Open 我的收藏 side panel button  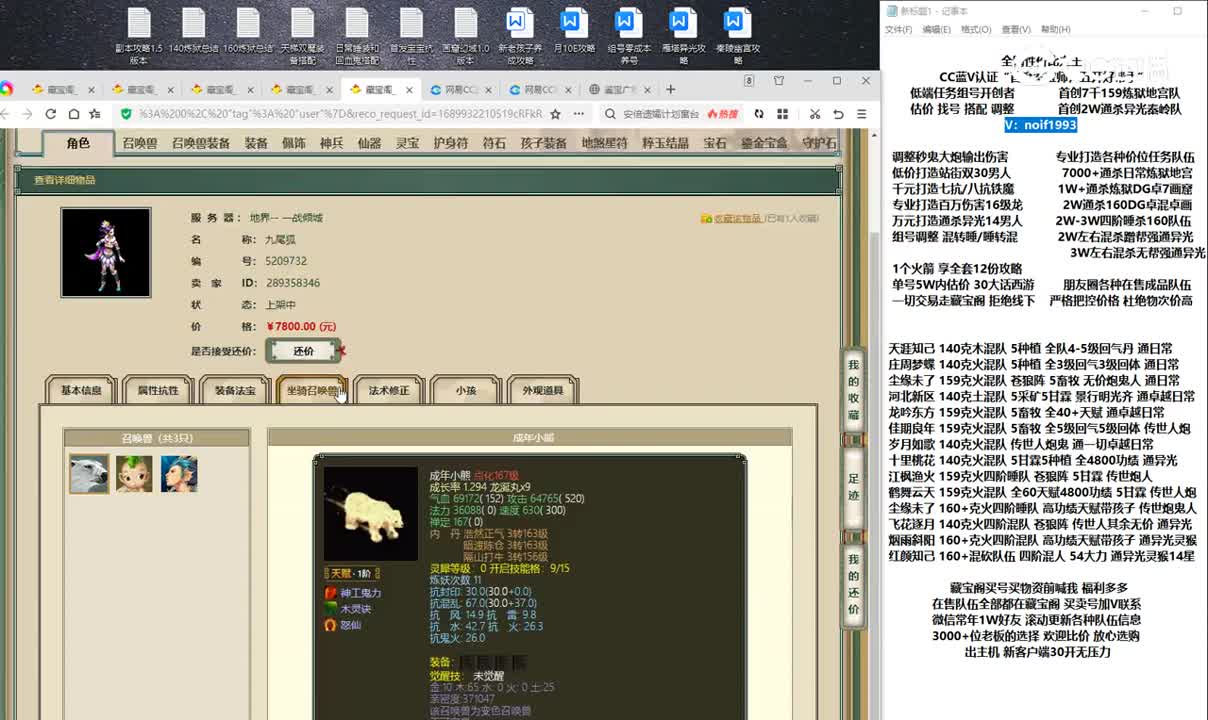pos(853,390)
